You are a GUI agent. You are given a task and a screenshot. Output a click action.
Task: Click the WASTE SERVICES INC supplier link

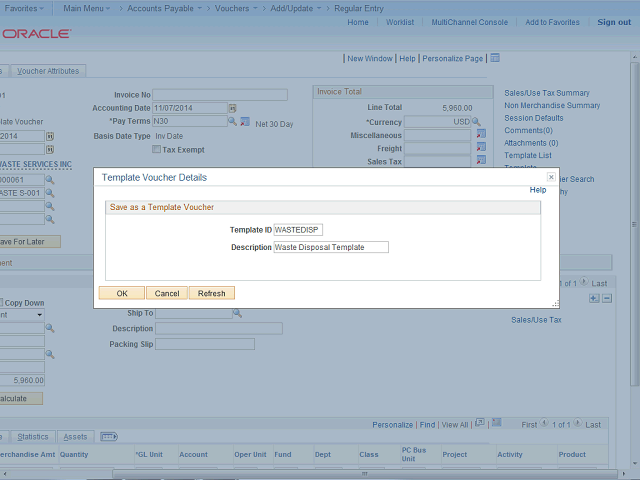pyautogui.click(x=36, y=164)
